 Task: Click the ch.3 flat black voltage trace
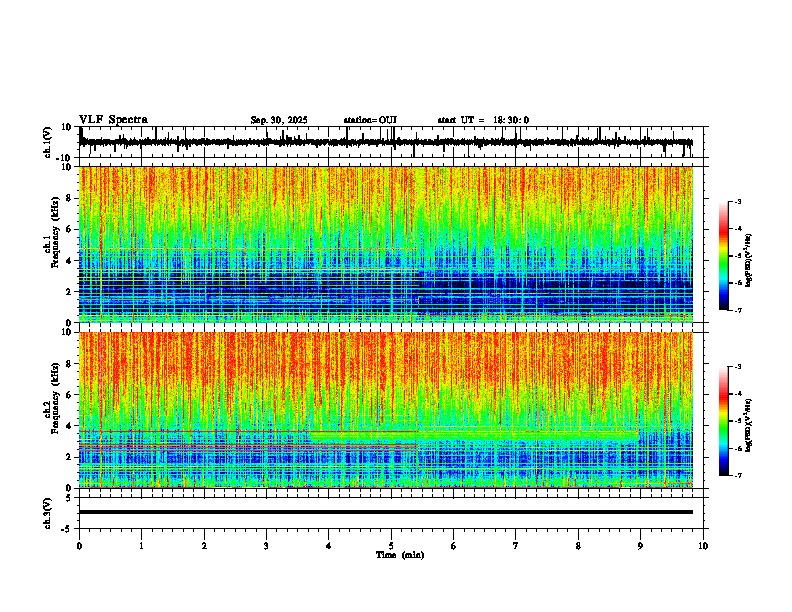[x=386, y=512]
